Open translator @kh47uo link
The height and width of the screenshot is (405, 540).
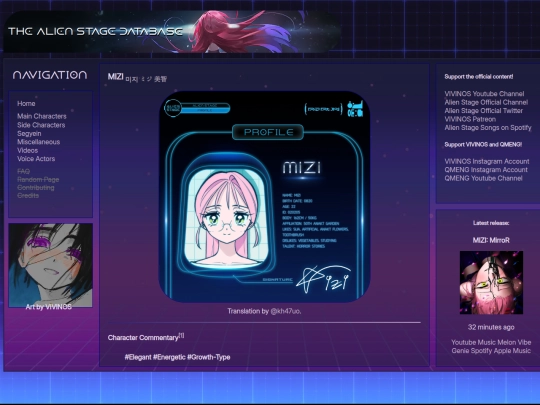(285, 311)
